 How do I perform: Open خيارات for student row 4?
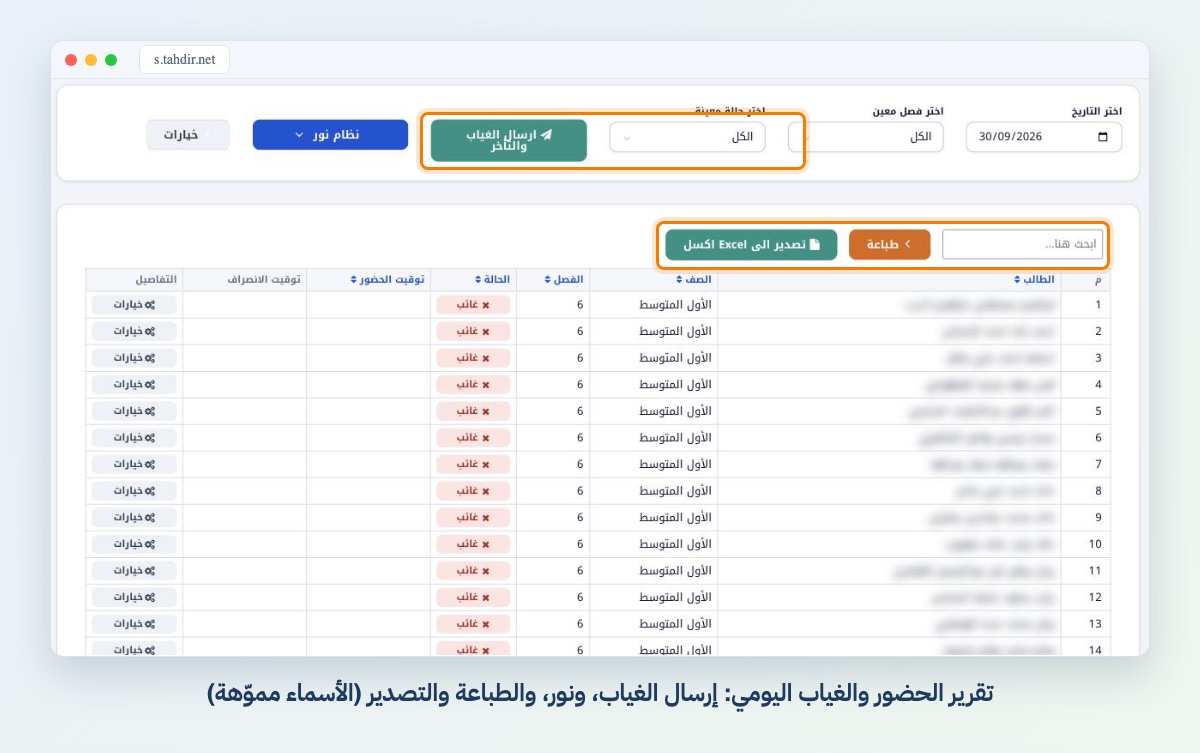(134, 384)
